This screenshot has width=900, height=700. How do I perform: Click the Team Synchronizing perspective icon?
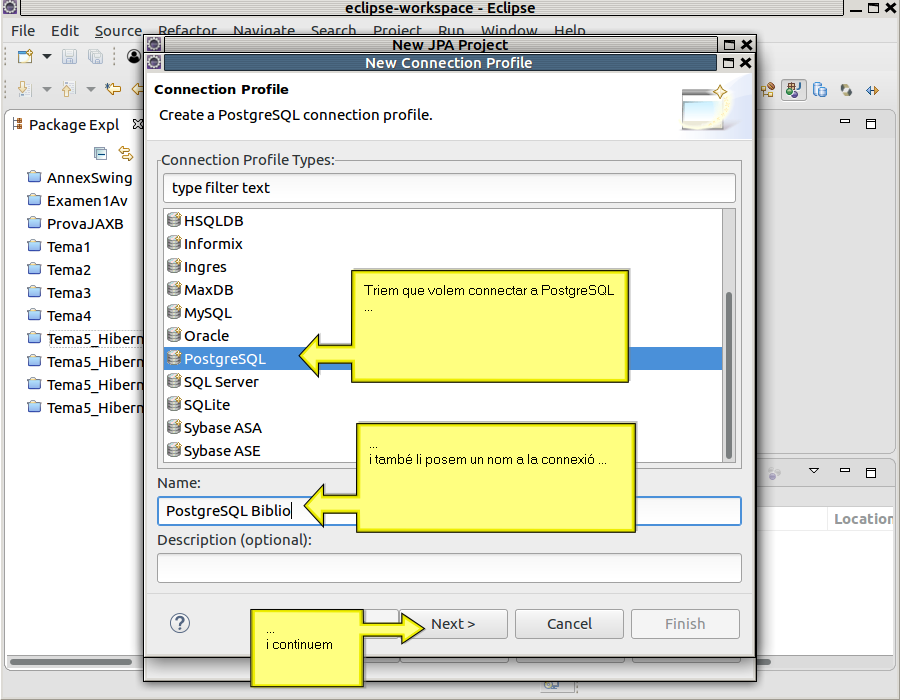coord(872,90)
